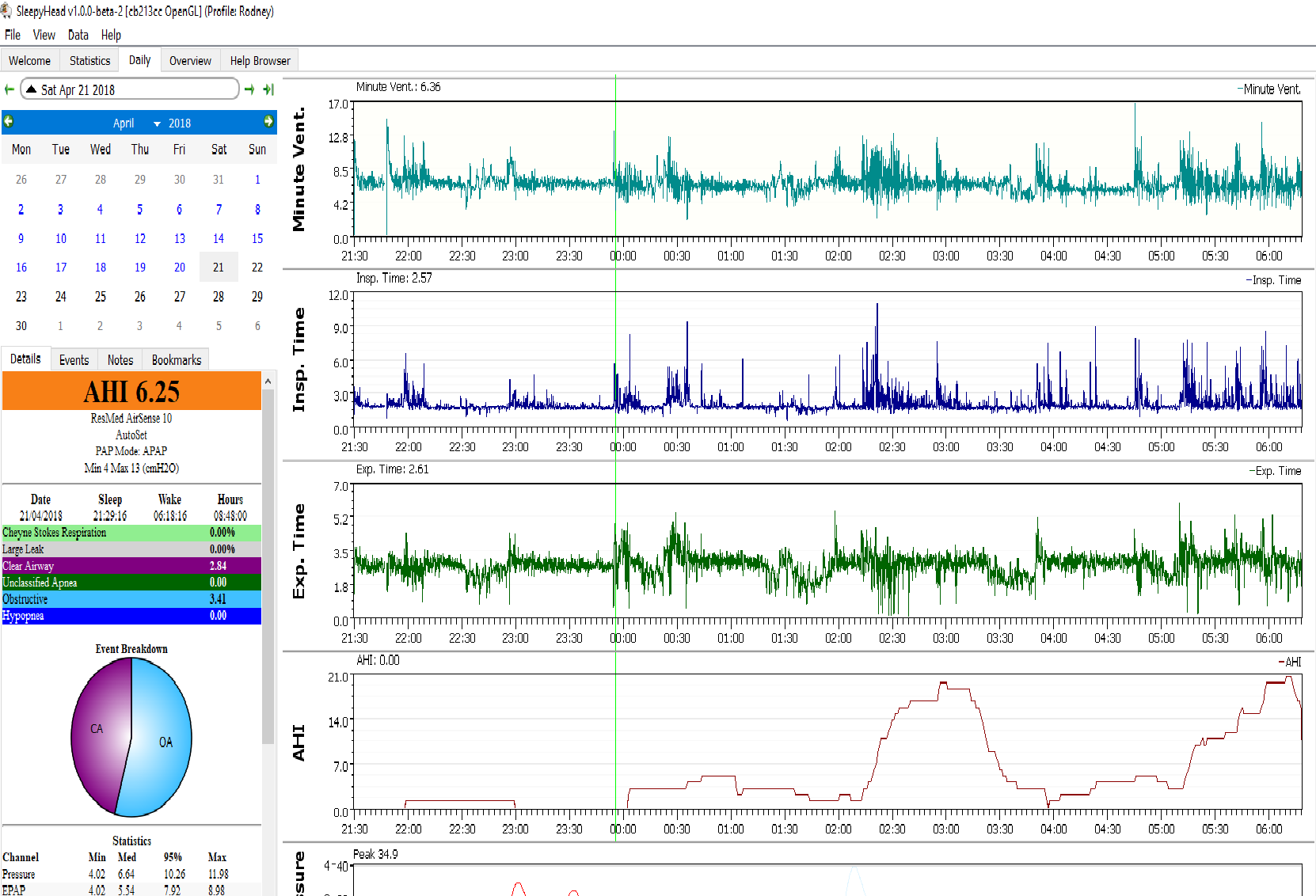Image resolution: width=1316 pixels, height=896 pixels.
Task: Select April 2 in the calendar
Action: pos(21,209)
